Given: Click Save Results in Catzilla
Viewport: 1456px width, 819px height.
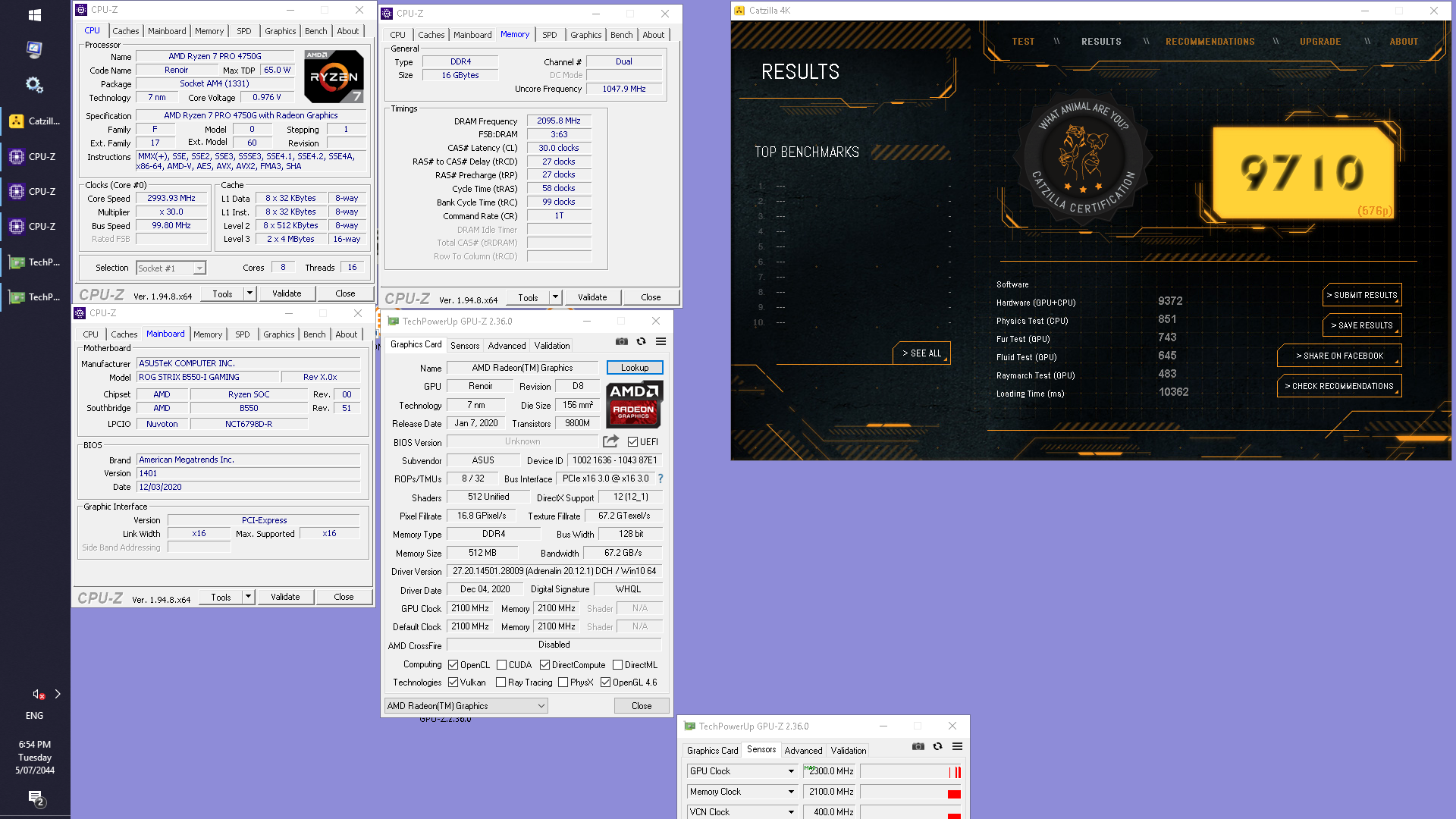Looking at the screenshot, I should pyautogui.click(x=1362, y=325).
